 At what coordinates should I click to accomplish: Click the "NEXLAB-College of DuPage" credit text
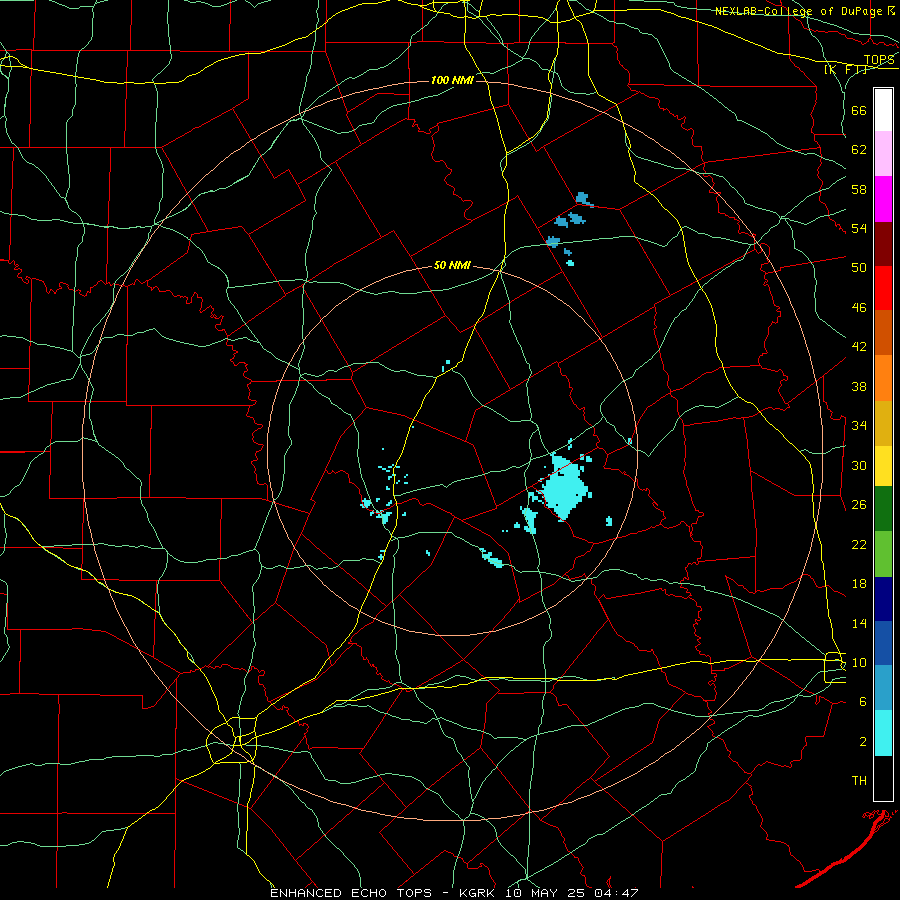tap(798, 11)
